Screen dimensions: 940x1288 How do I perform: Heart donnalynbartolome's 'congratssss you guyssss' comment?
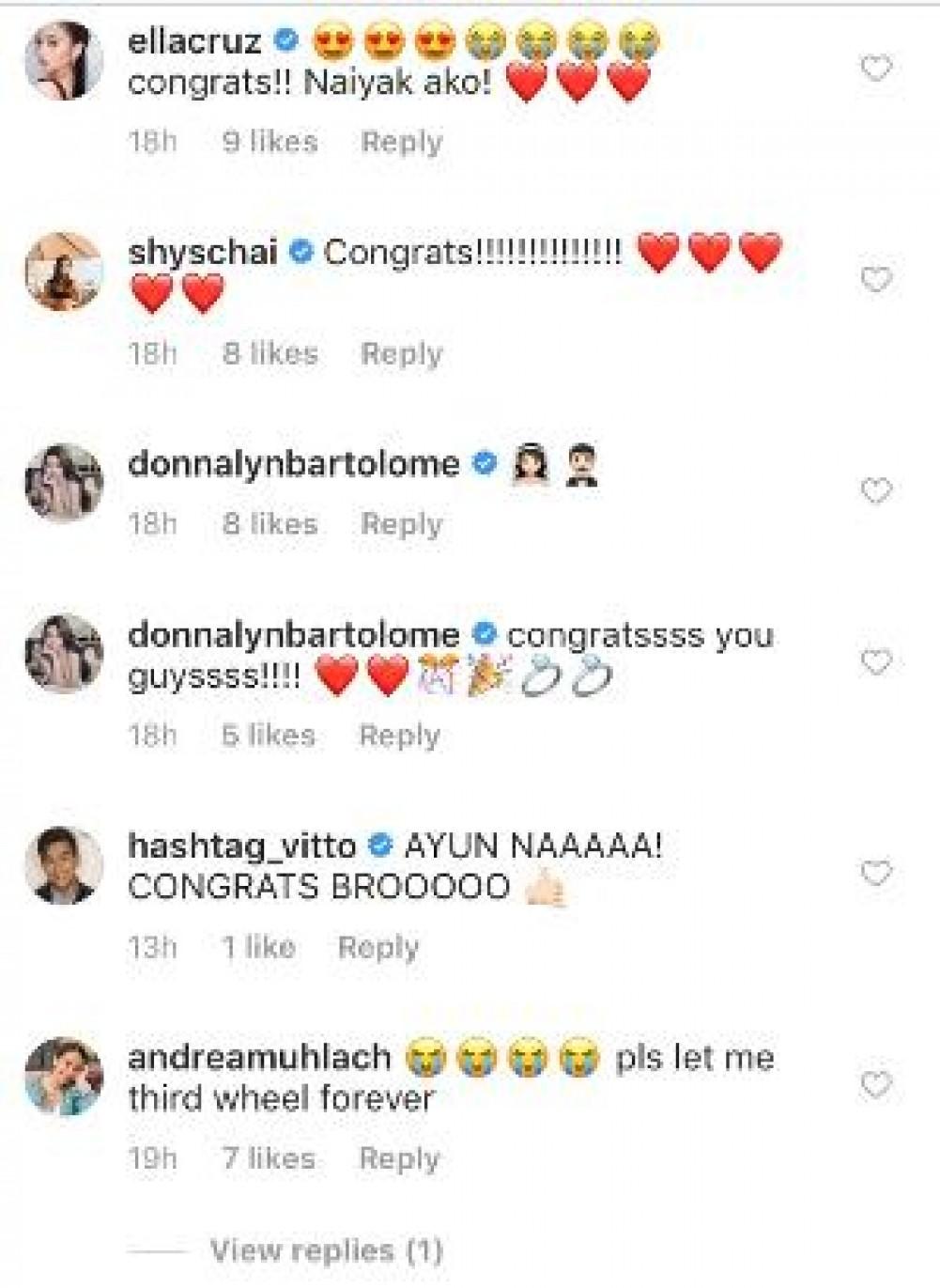coord(876,663)
